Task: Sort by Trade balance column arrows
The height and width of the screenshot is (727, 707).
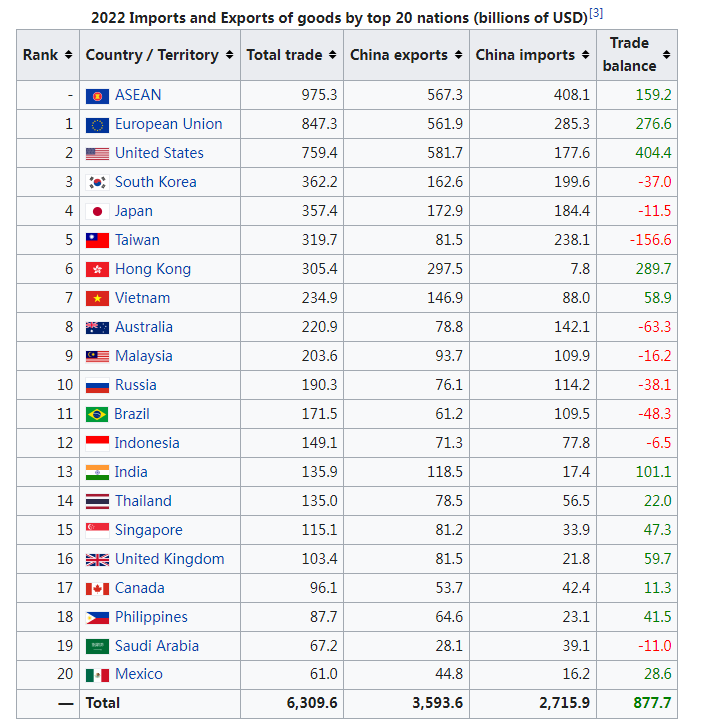Action: point(666,55)
